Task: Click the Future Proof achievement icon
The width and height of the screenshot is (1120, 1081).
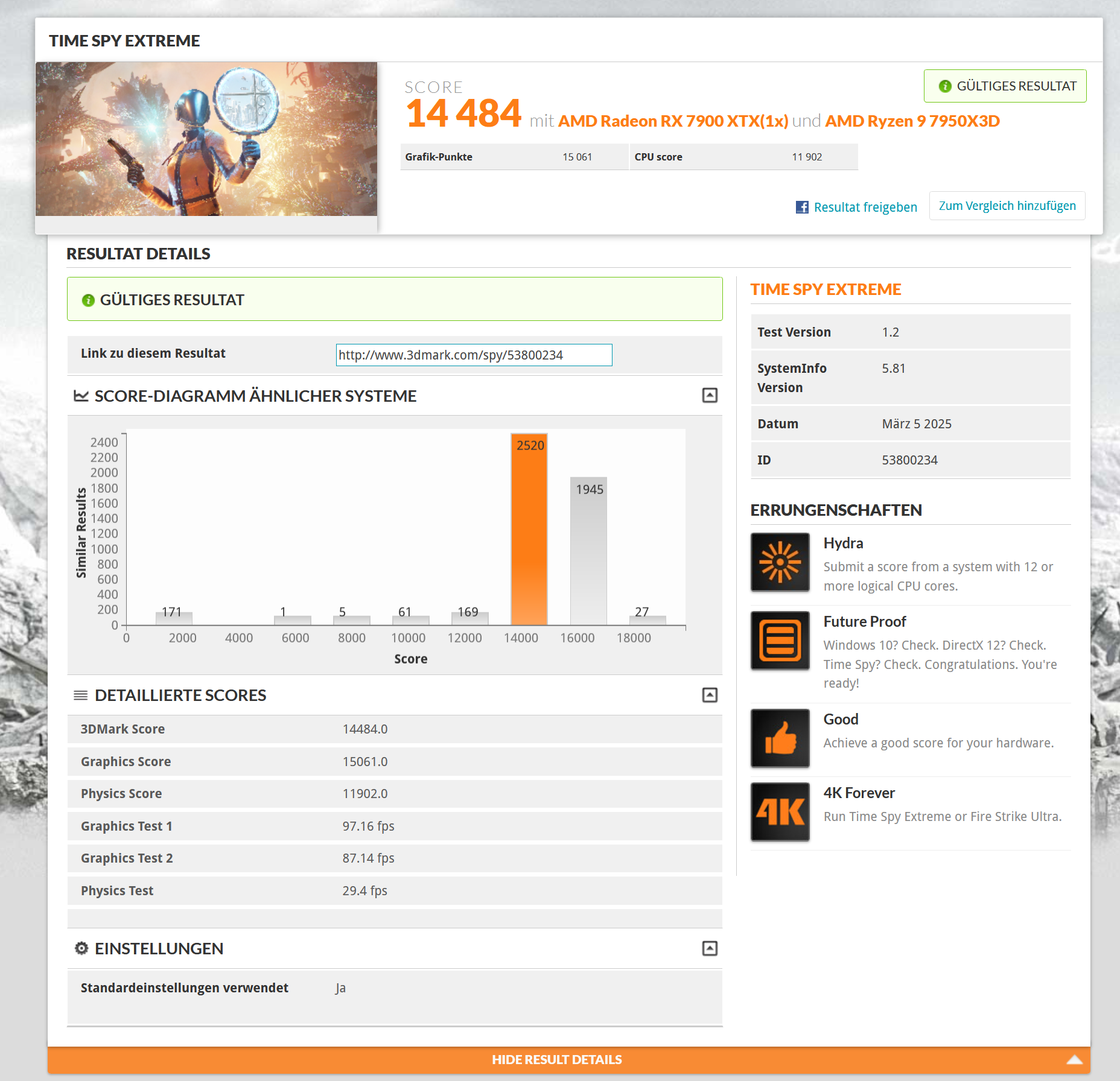Action: pos(780,640)
